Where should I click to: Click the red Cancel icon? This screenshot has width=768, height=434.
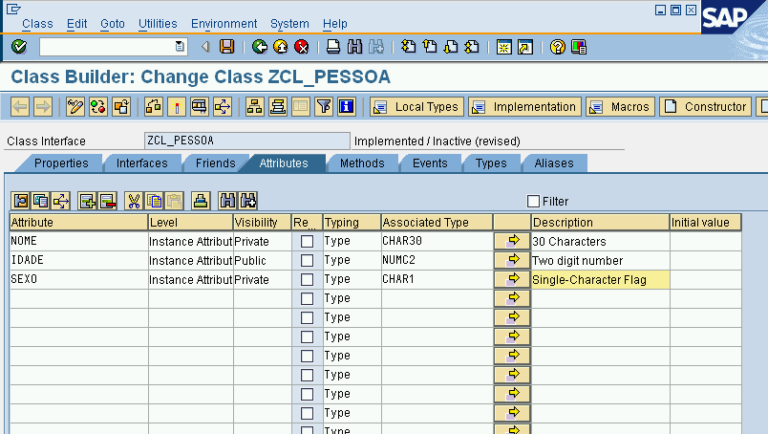click(x=301, y=47)
